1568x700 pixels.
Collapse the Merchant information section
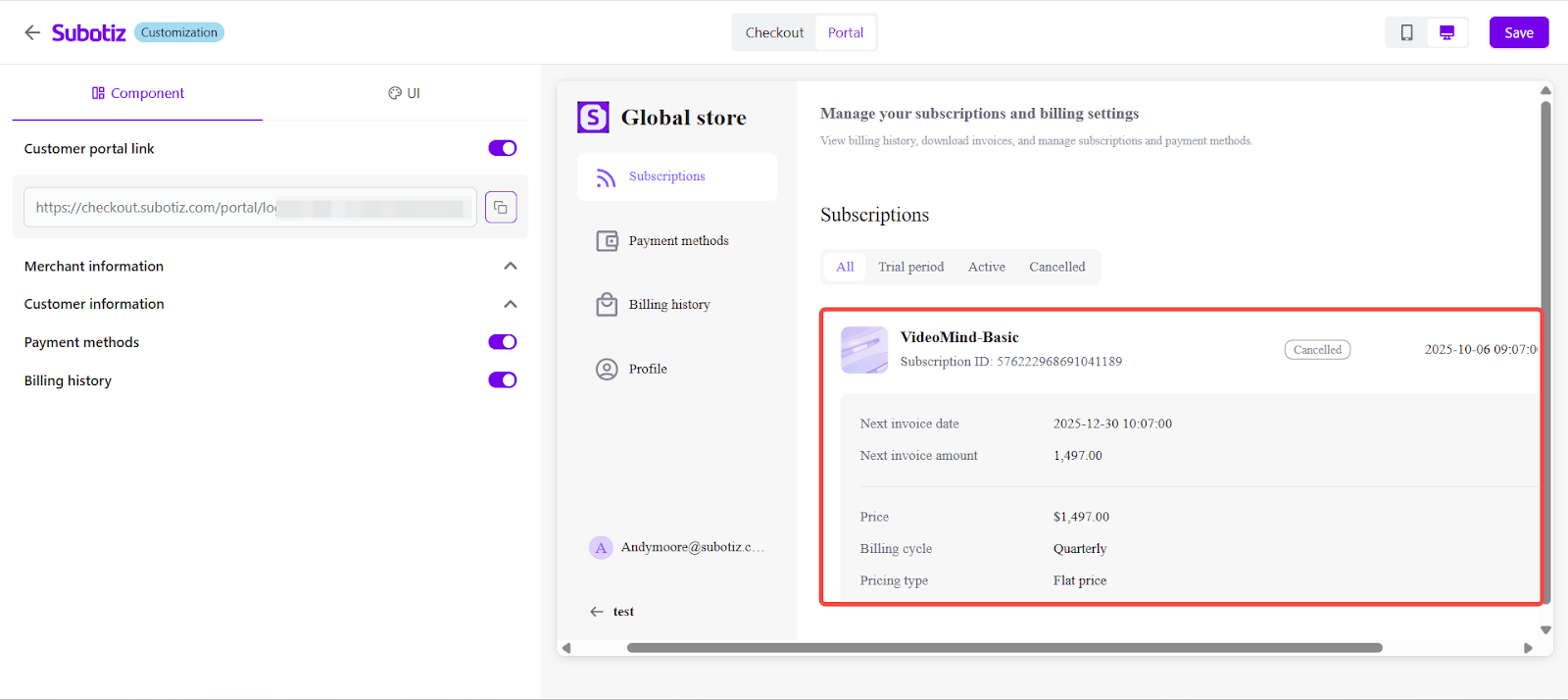[x=510, y=267]
